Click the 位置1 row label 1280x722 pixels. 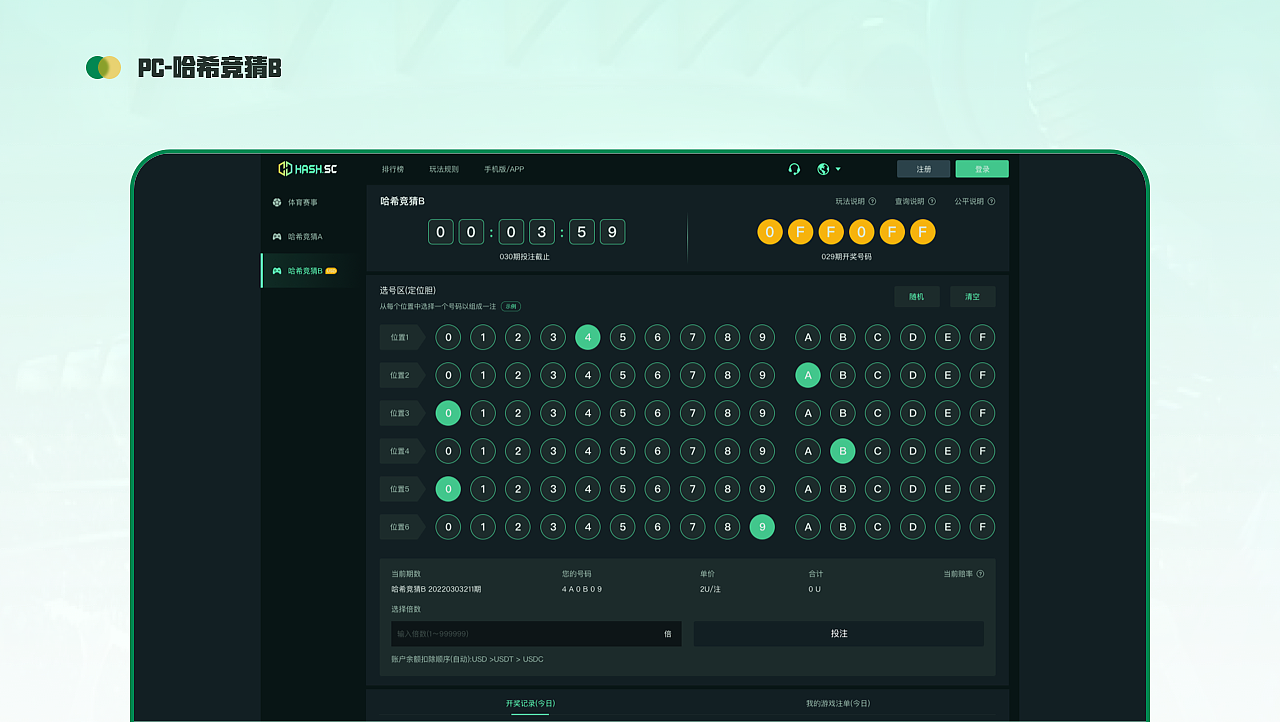point(402,337)
